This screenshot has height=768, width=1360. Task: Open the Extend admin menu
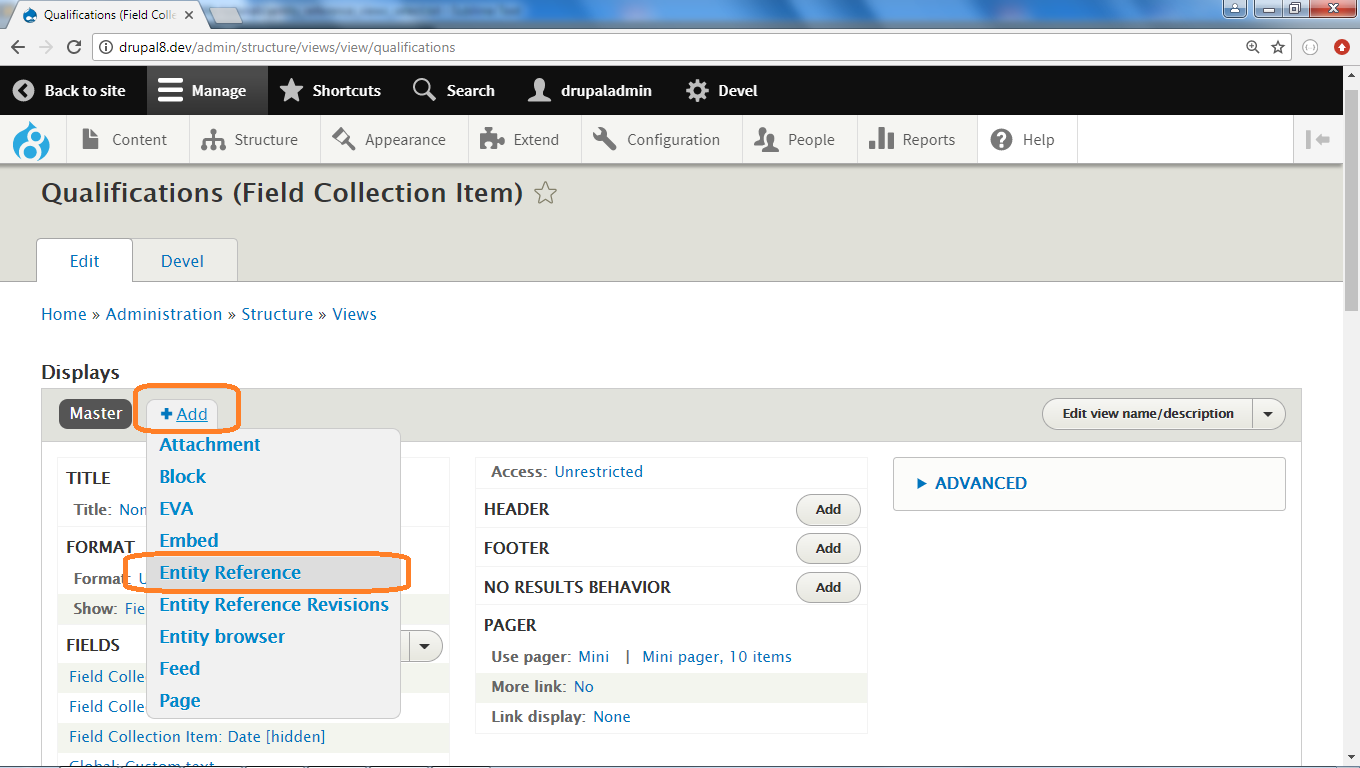pos(524,140)
